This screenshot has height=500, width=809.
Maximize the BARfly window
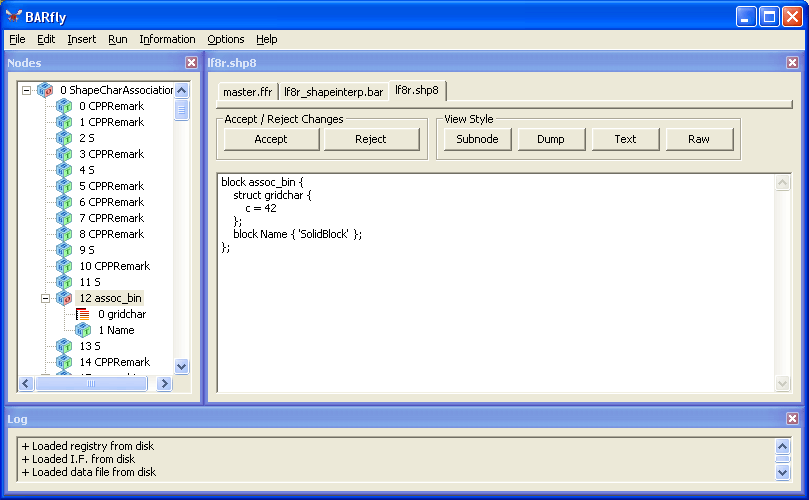pos(769,17)
